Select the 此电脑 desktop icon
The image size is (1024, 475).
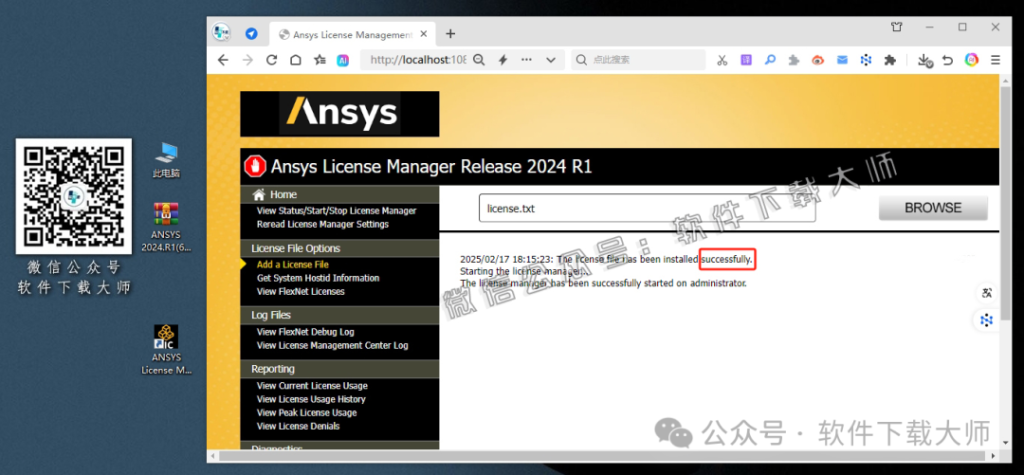pos(166,160)
